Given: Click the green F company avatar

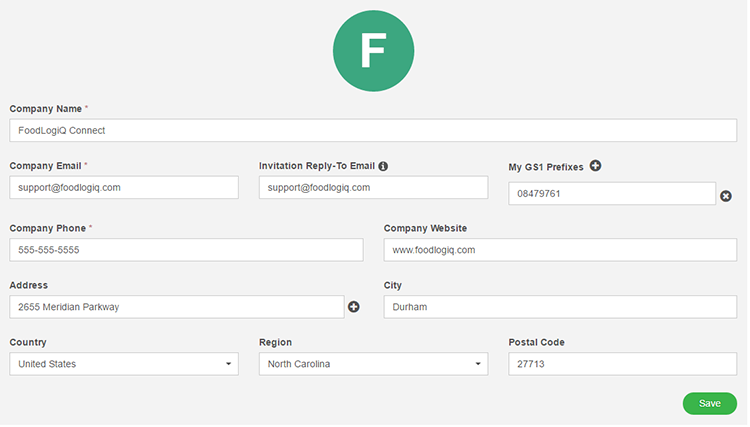Looking at the screenshot, I should 375,51.
